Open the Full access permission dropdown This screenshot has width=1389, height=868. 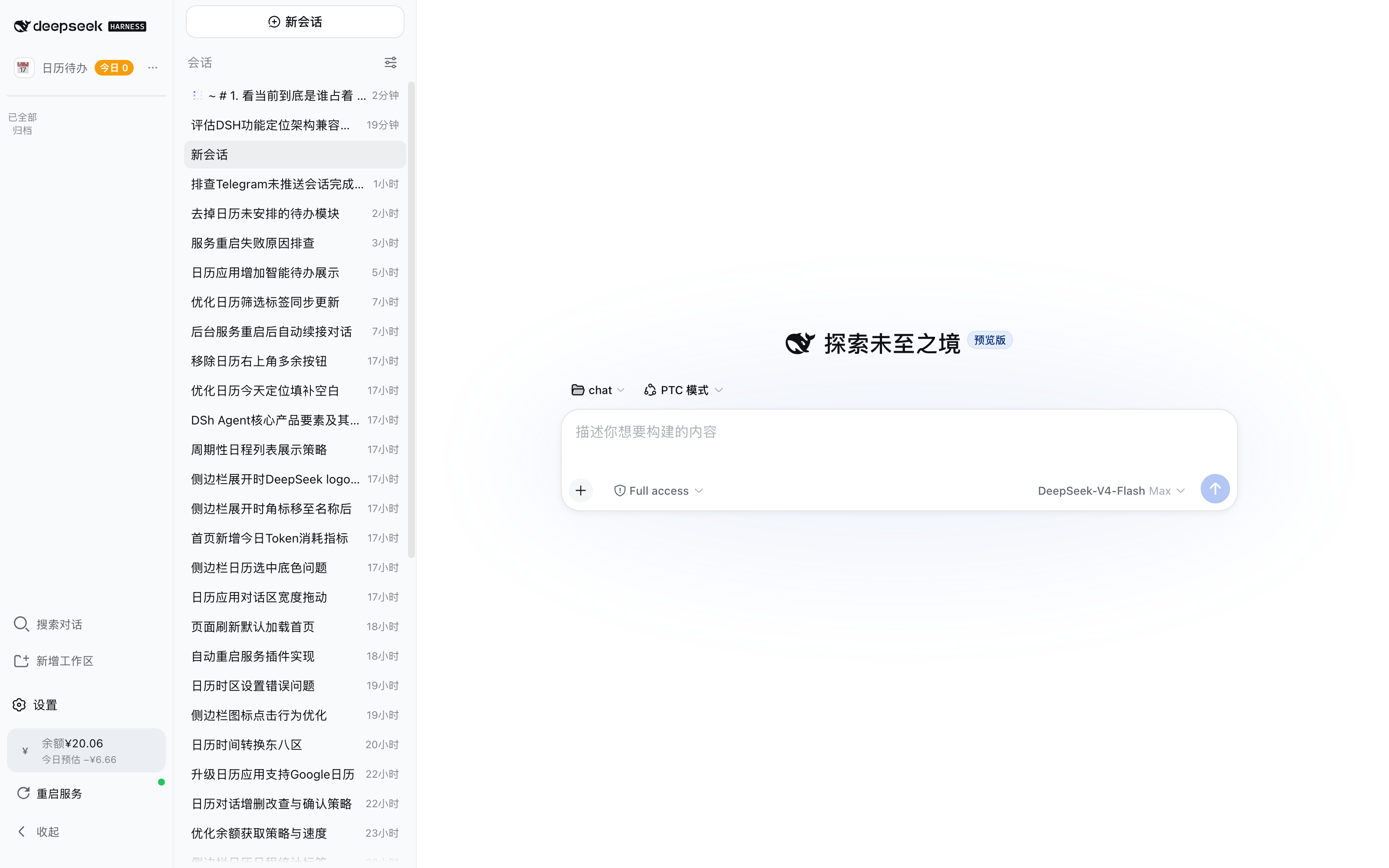tap(658, 490)
